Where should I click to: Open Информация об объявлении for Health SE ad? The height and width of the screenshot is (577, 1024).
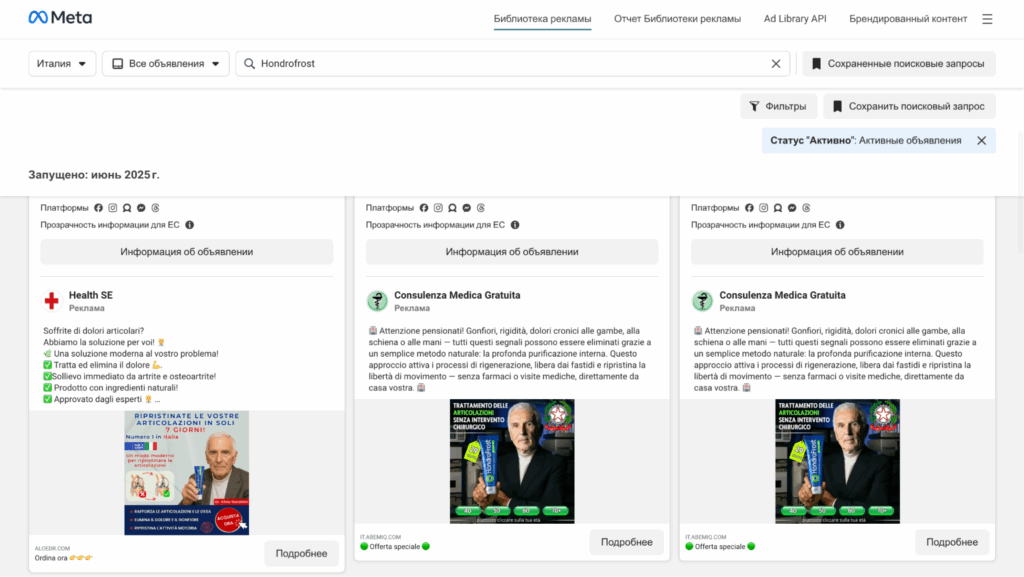pos(187,251)
